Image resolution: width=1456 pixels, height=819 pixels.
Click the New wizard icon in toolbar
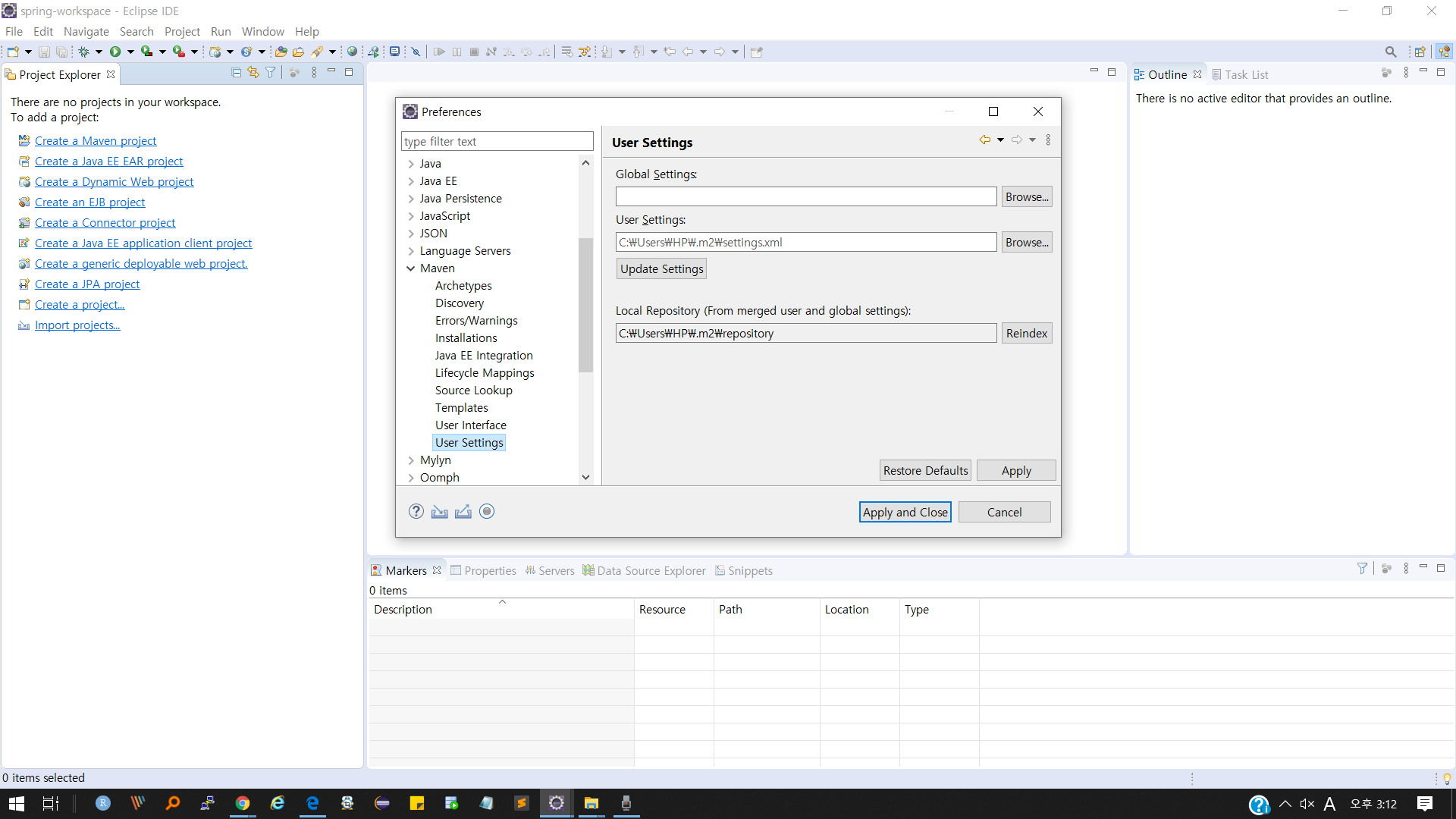coord(13,52)
